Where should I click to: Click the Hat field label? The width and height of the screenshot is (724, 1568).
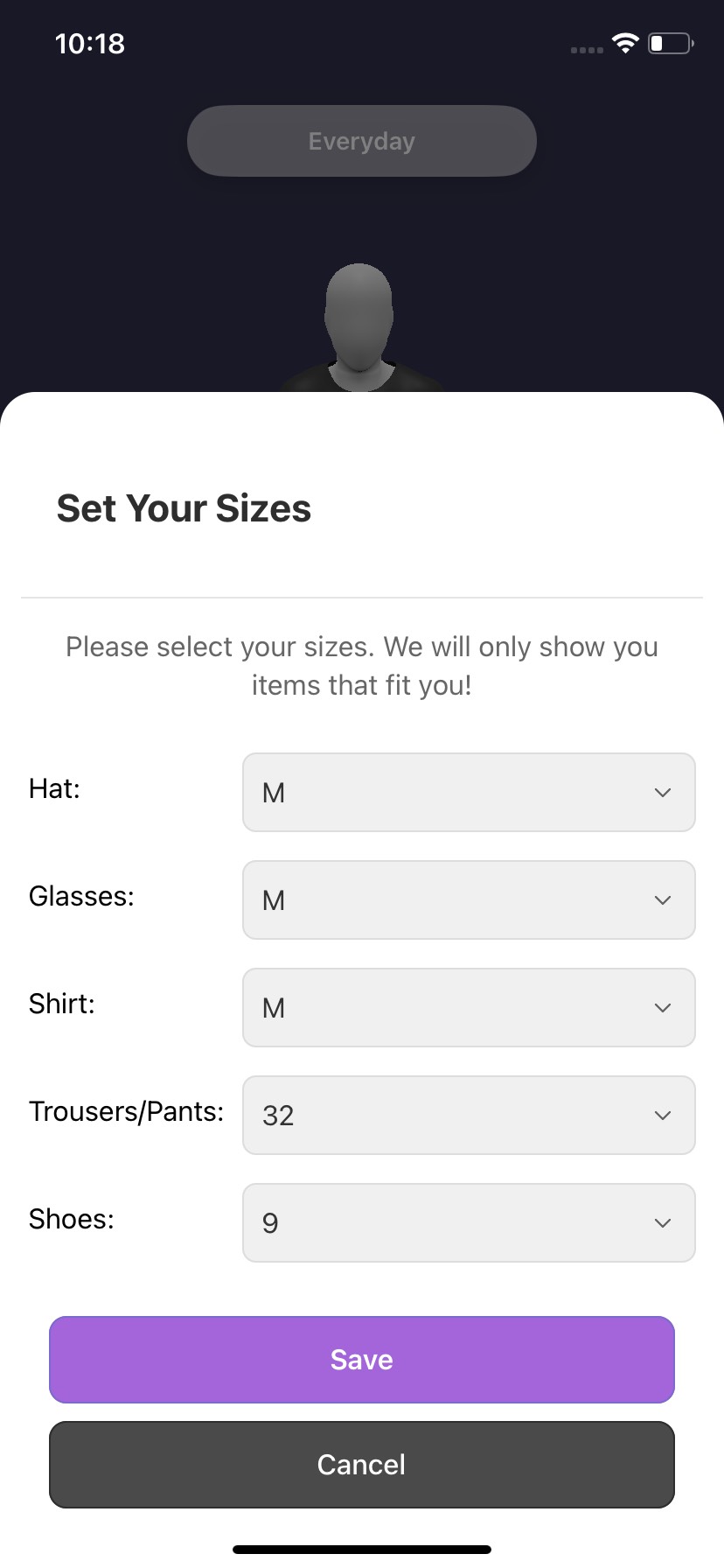[x=54, y=788]
